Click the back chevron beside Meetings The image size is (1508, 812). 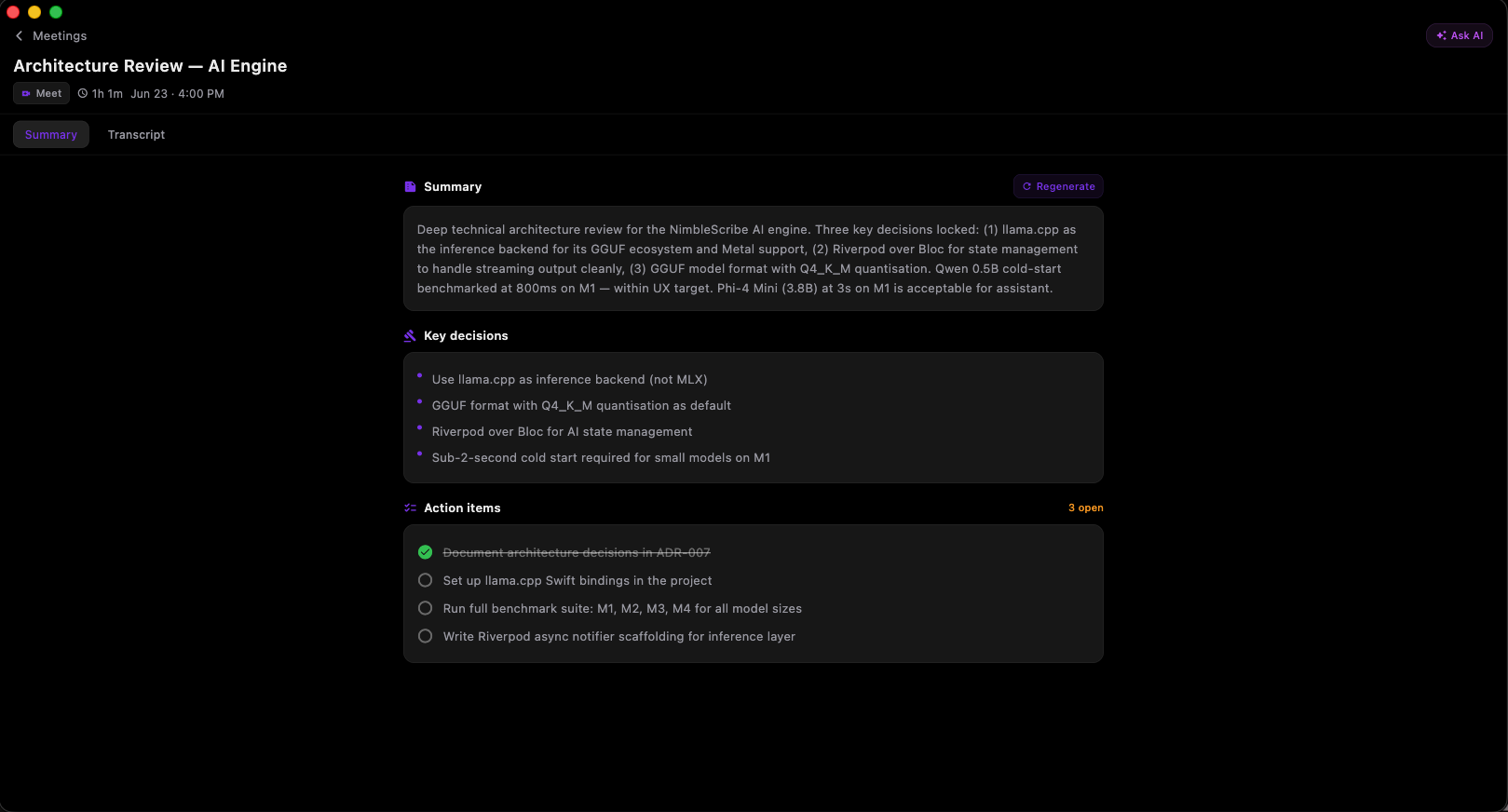click(19, 35)
